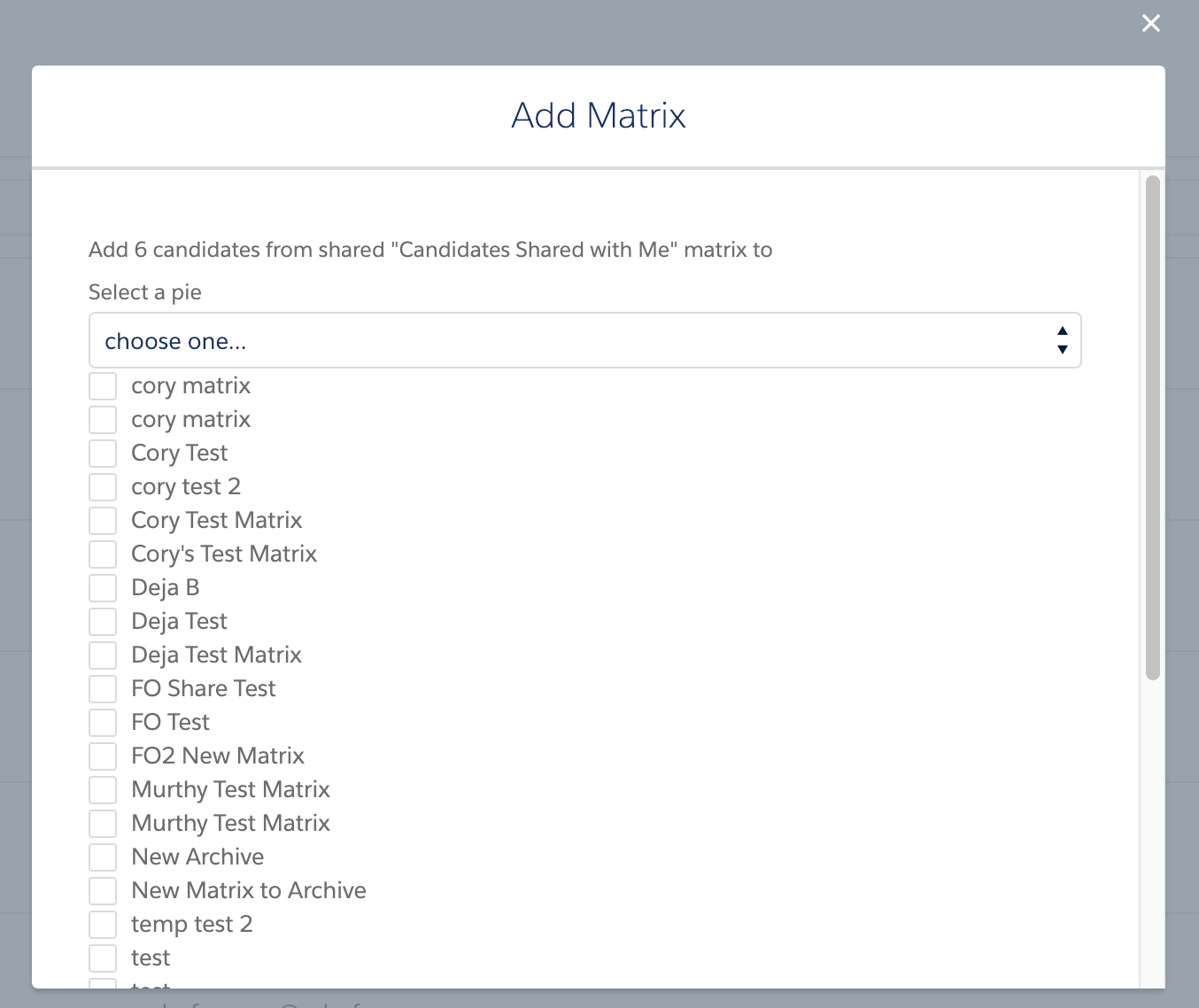This screenshot has height=1008, width=1199.
Task: Tick the cory test 2 checkbox
Action: point(103,487)
